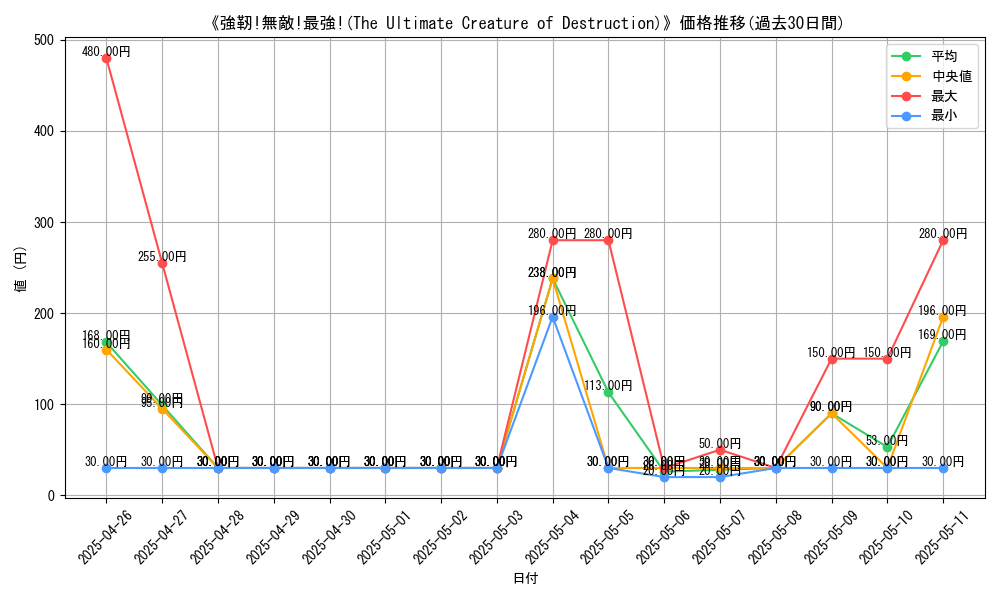Click the orange median point on 2025-05-11
The height and width of the screenshot is (600, 1000).
tap(943, 318)
